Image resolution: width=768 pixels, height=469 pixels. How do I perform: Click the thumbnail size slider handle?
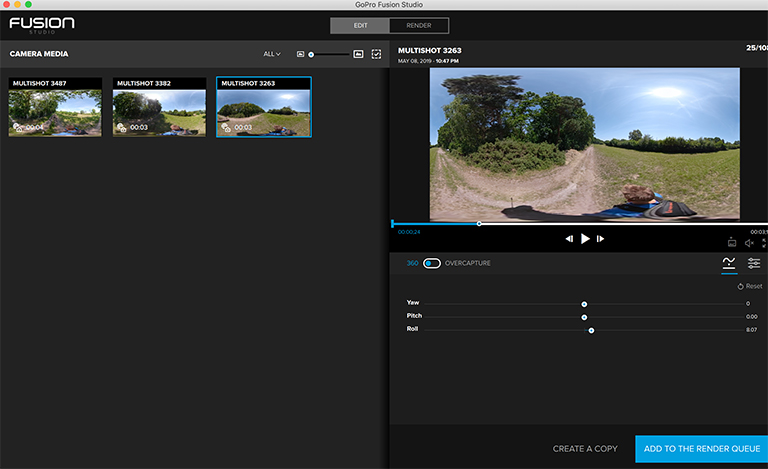pos(311,55)
